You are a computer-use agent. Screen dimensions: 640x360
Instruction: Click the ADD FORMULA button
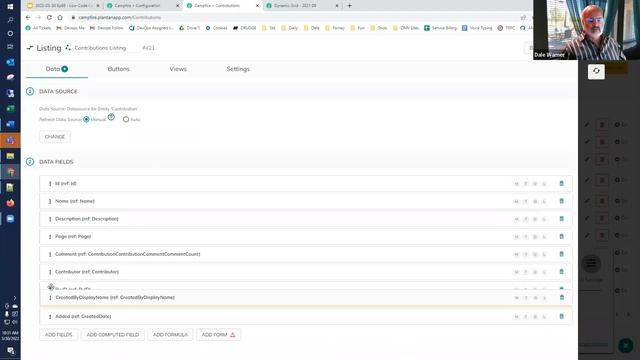[x=170, y=335]
